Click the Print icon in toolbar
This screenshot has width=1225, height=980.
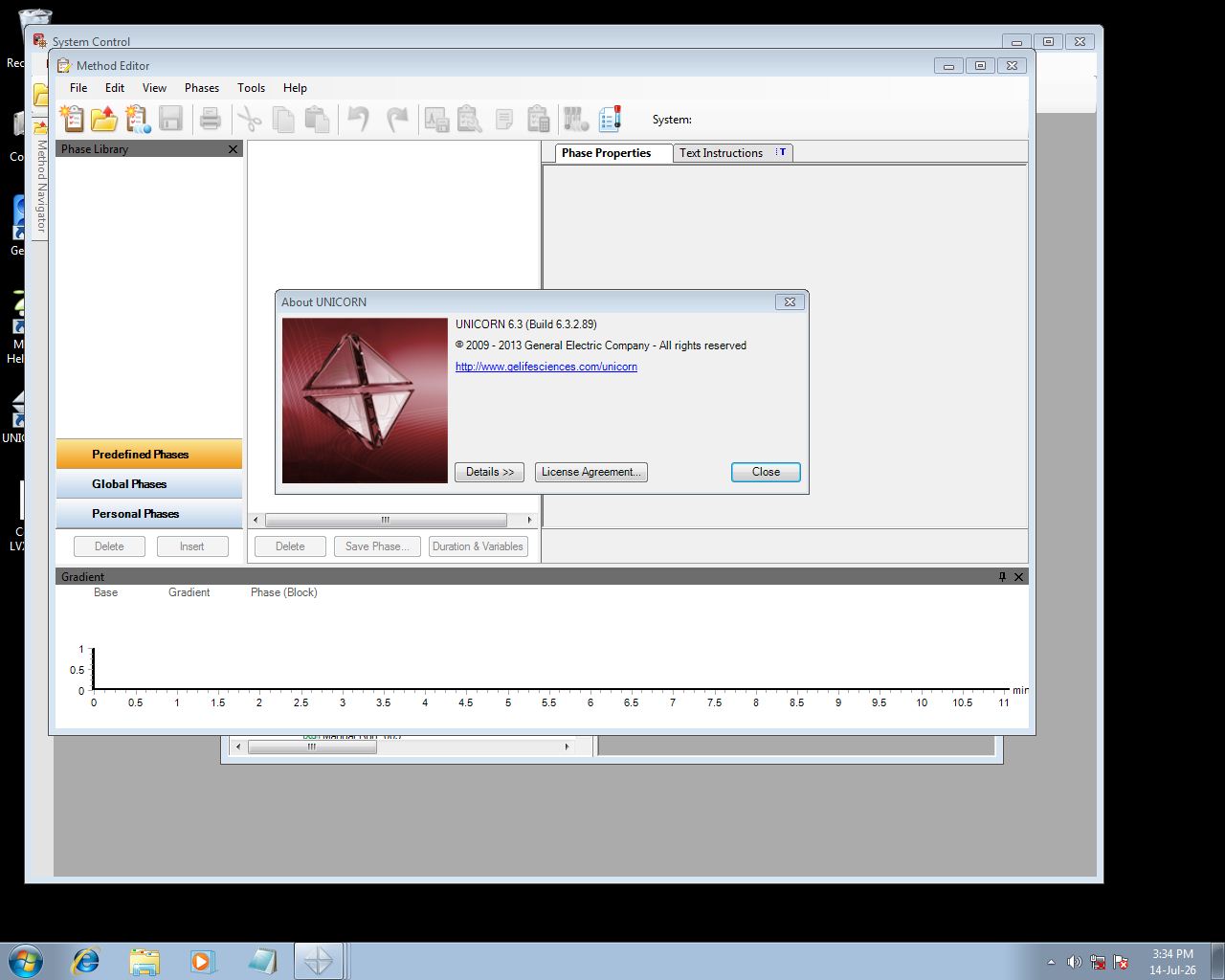(x=211, y=119)
